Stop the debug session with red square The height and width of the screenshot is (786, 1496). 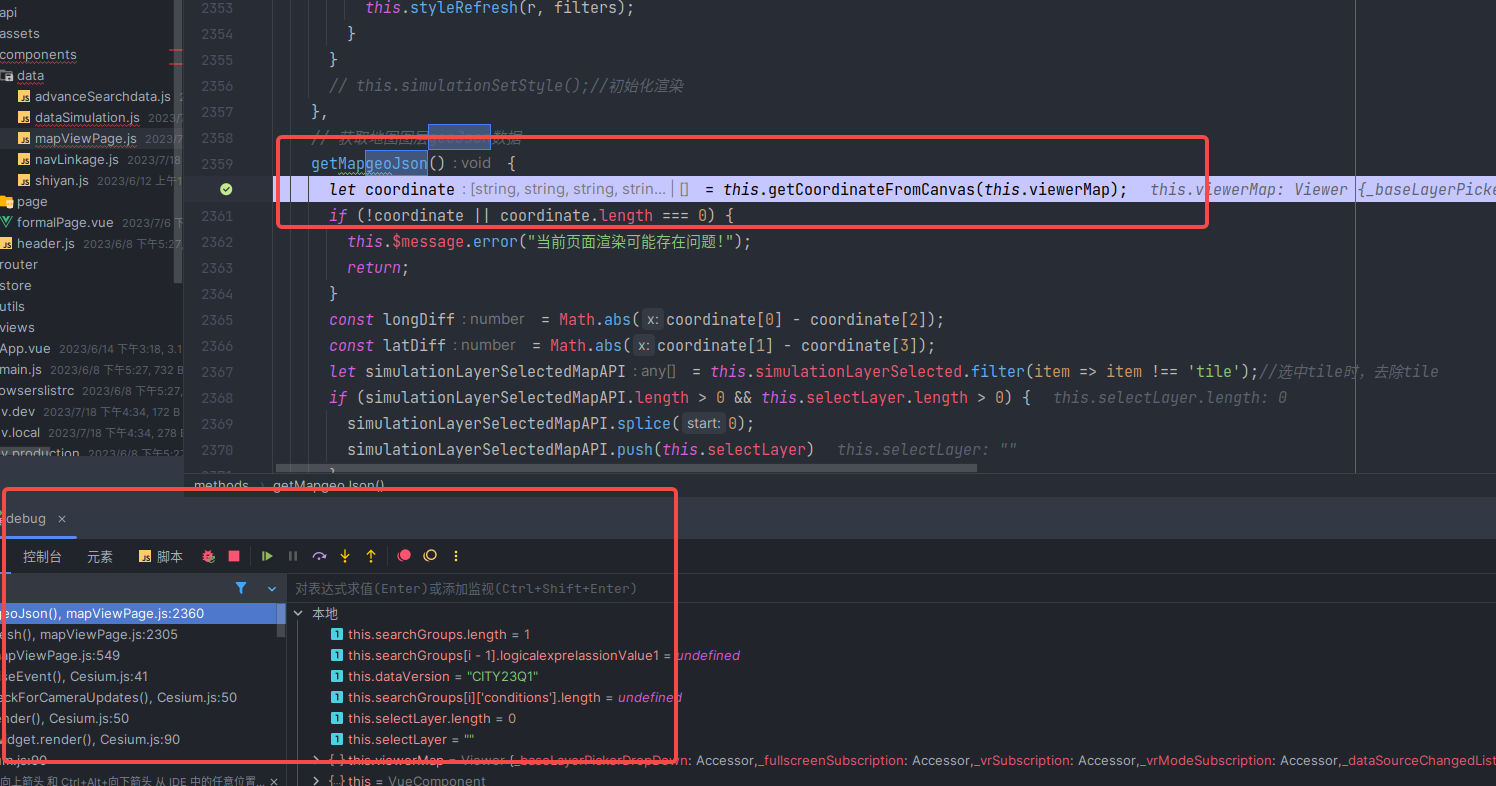(x=234, y=556)
